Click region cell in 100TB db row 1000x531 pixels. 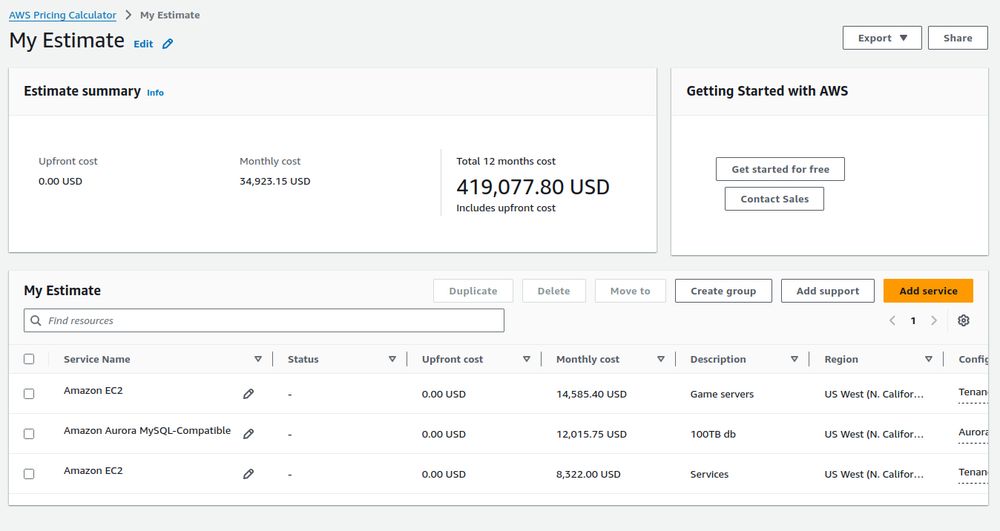click(874, 434)
